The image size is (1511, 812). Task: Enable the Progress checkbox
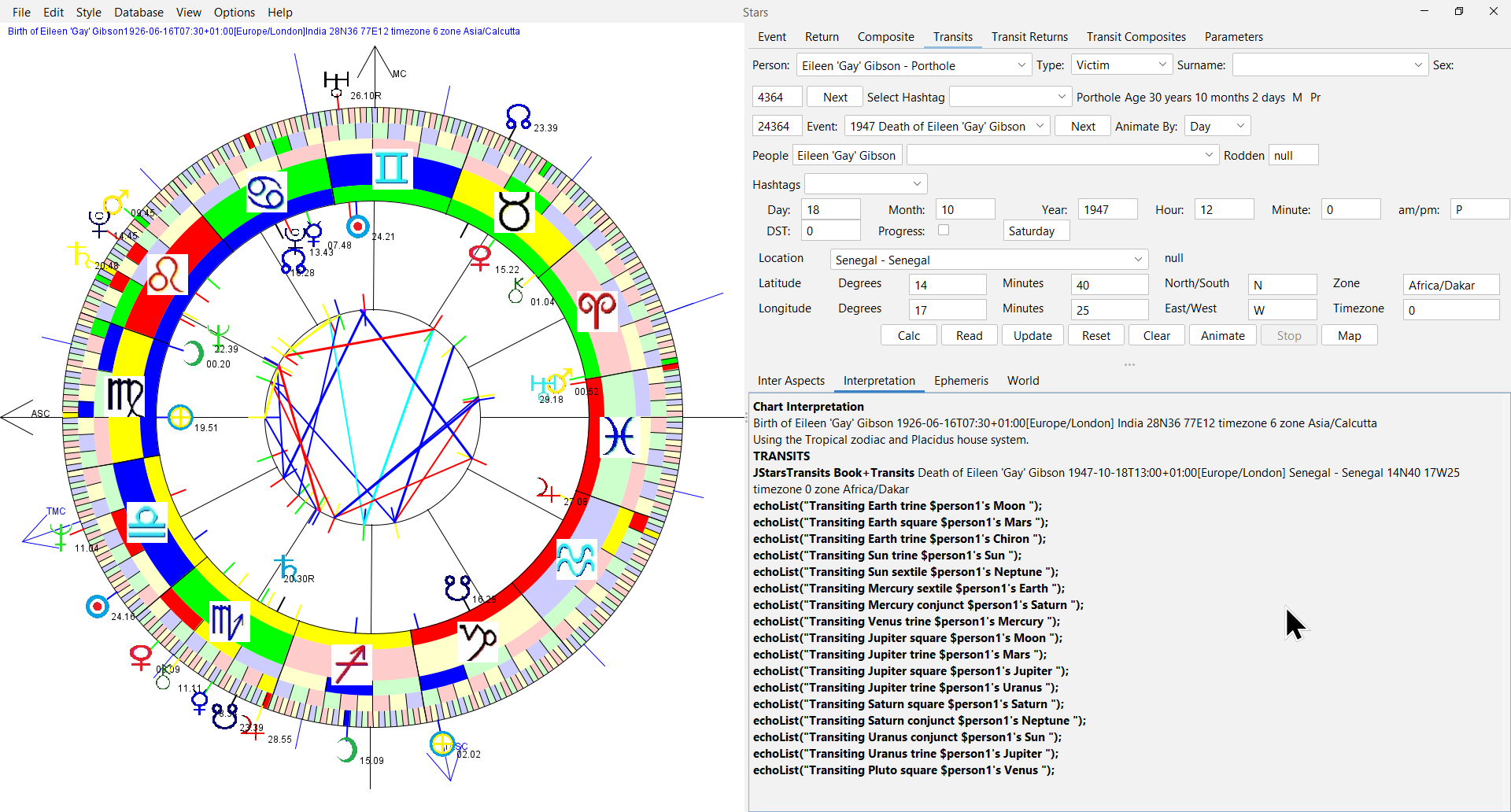point(944,231)
